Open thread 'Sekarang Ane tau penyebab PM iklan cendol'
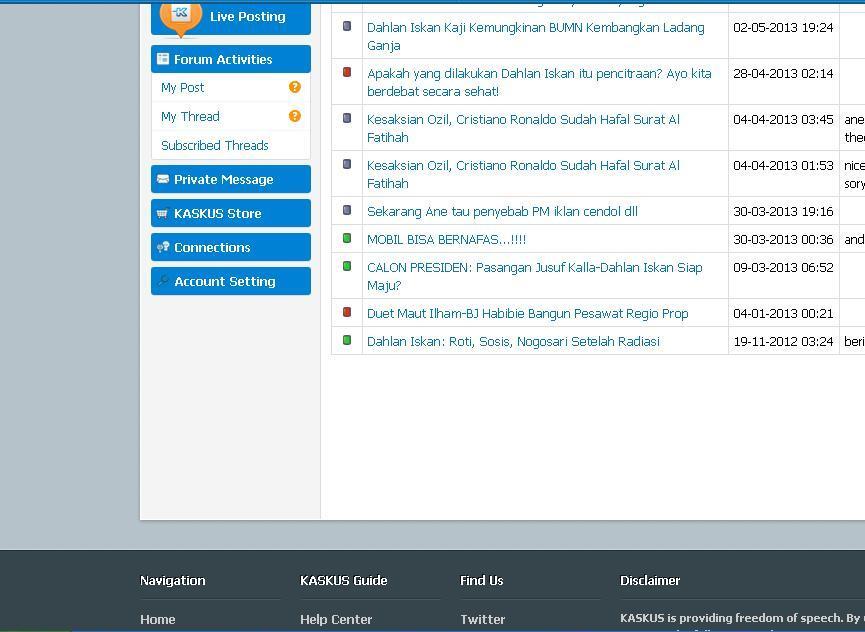 (x=502, y=212)
